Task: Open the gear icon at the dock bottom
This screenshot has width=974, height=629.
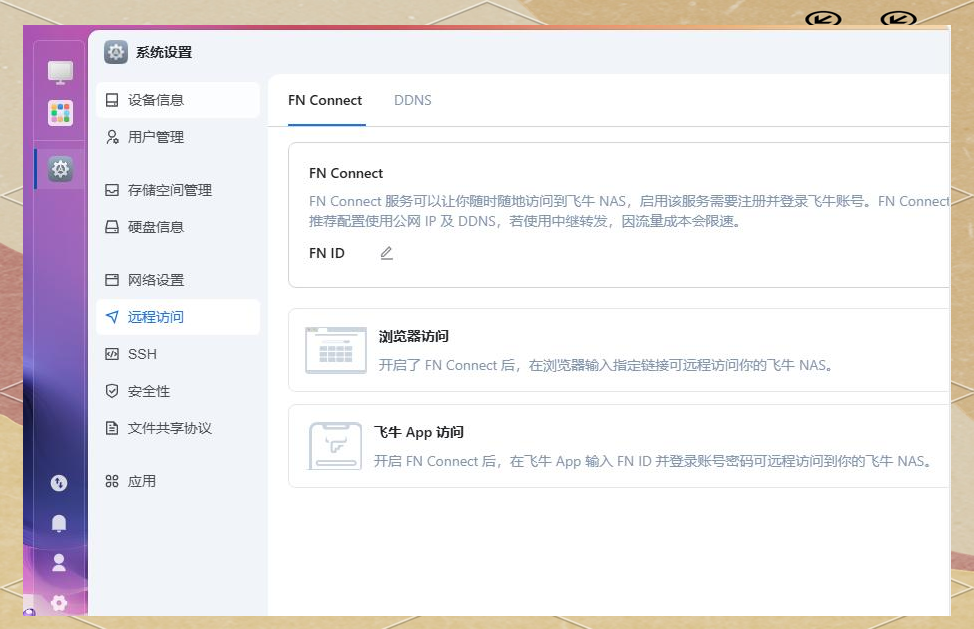Action: 58,602
